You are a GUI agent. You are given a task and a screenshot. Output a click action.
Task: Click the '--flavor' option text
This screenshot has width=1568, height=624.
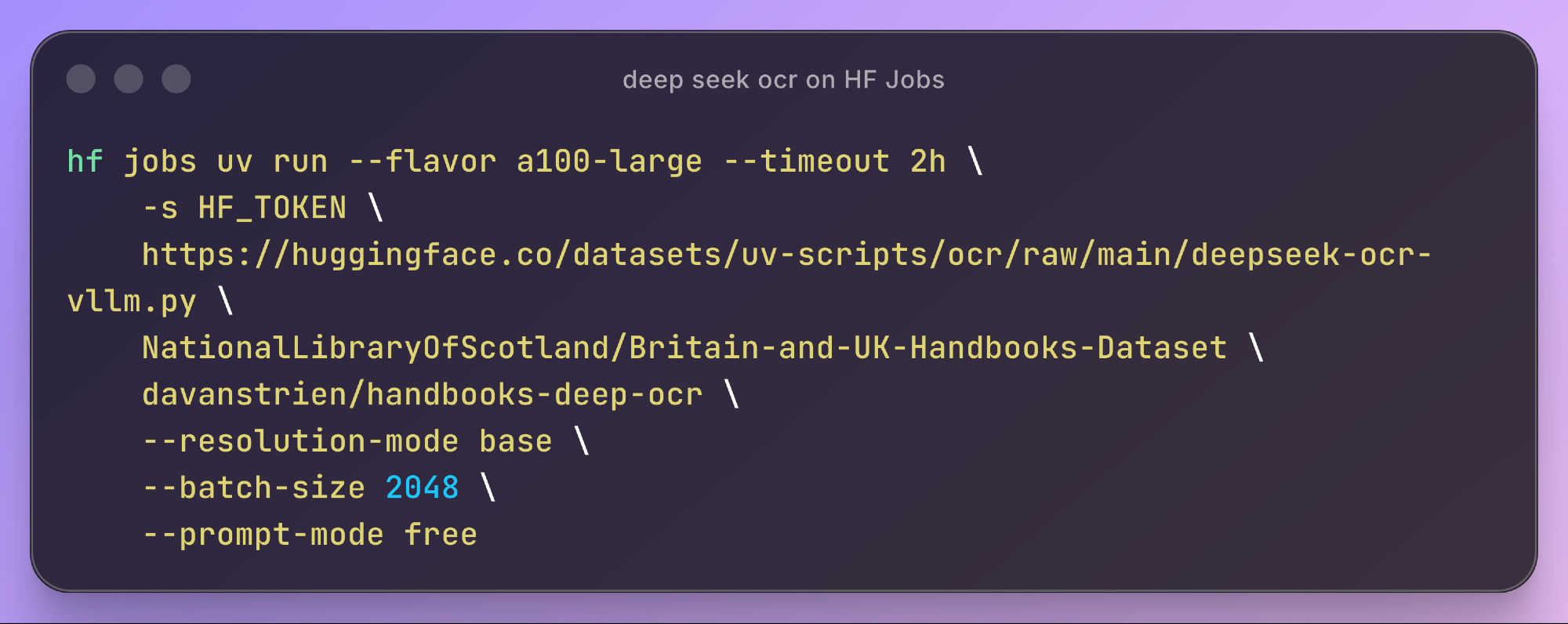[423, 161]
